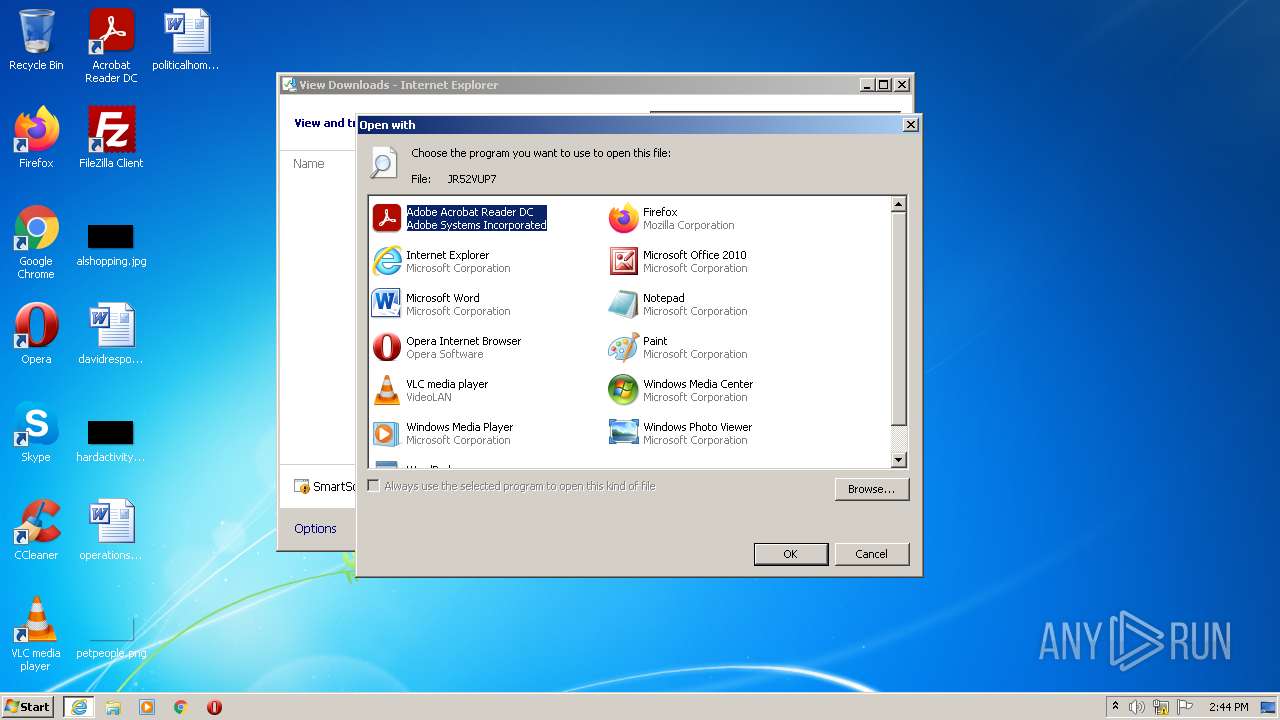
Task: Minimize the View Downloads window
Action: point(867,85)
